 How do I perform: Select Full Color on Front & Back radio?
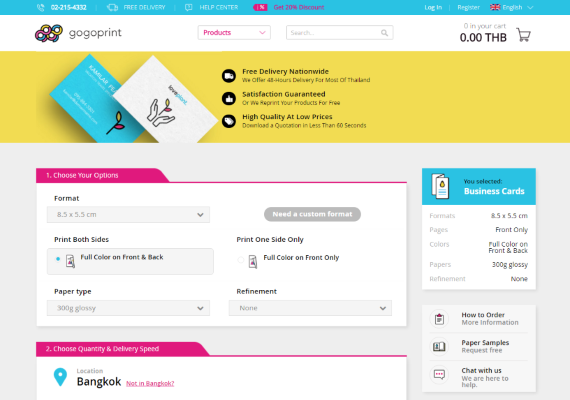(58, 259)
